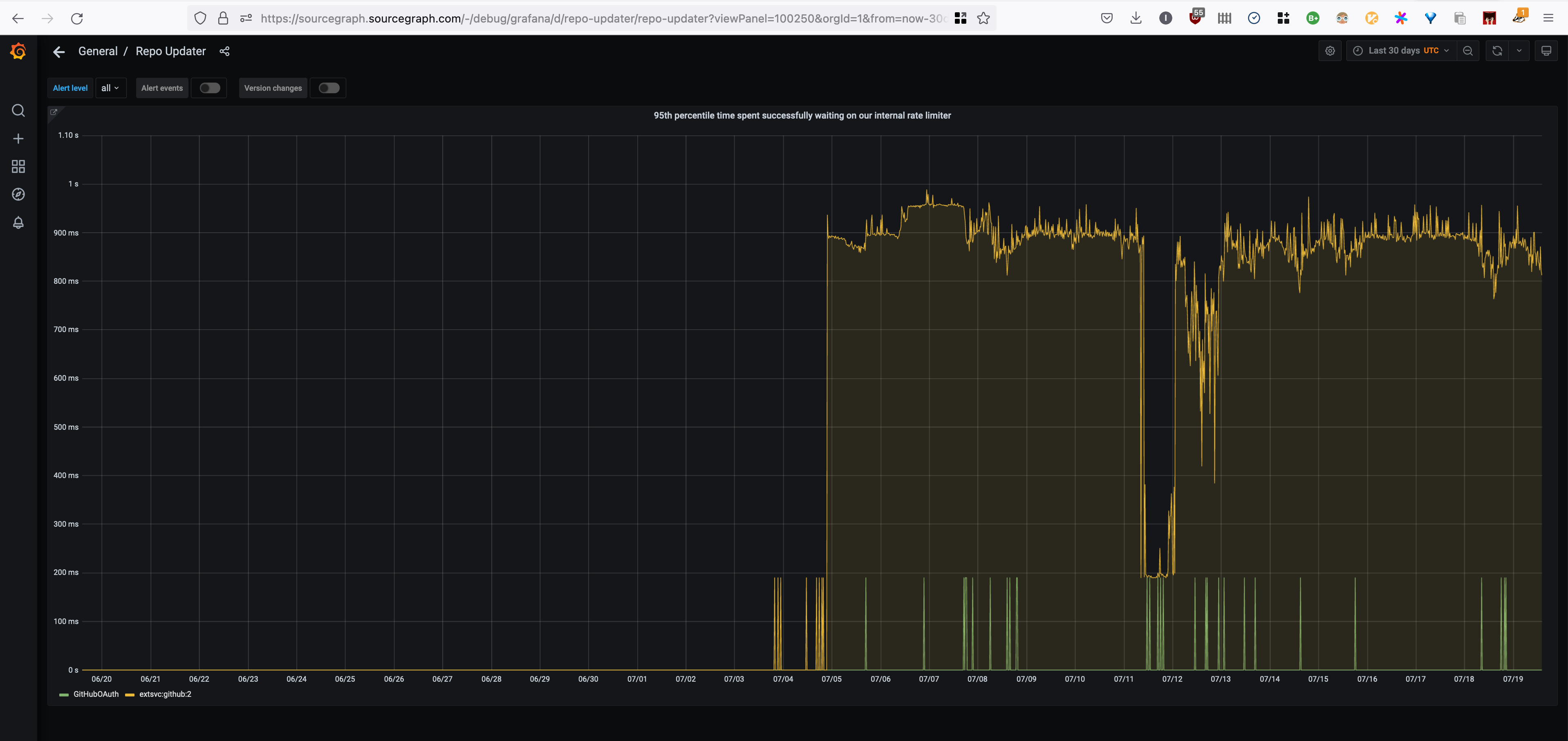Viewport: 1568px width, 741px height.
Task: Open the Explore compass icon
Action: 18,194
